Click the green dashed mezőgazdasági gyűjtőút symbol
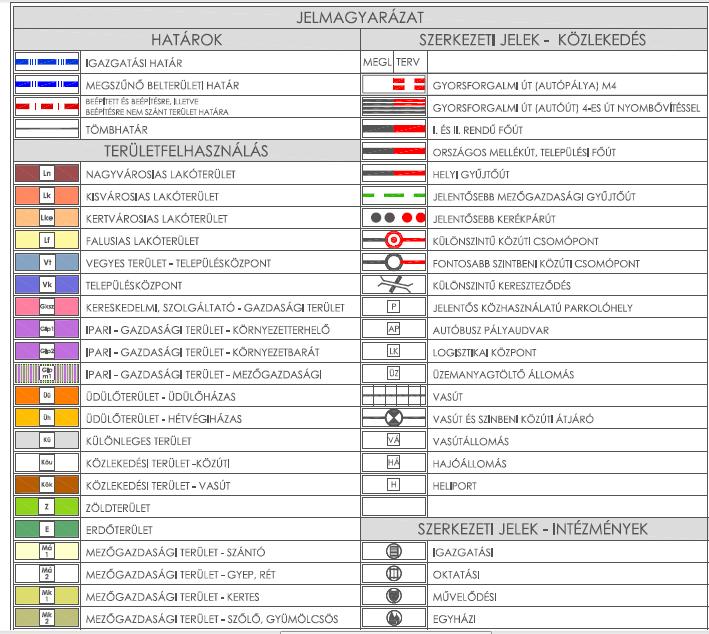Image resolution: width=709 pixels, height=634 pixels. [394, 195]
